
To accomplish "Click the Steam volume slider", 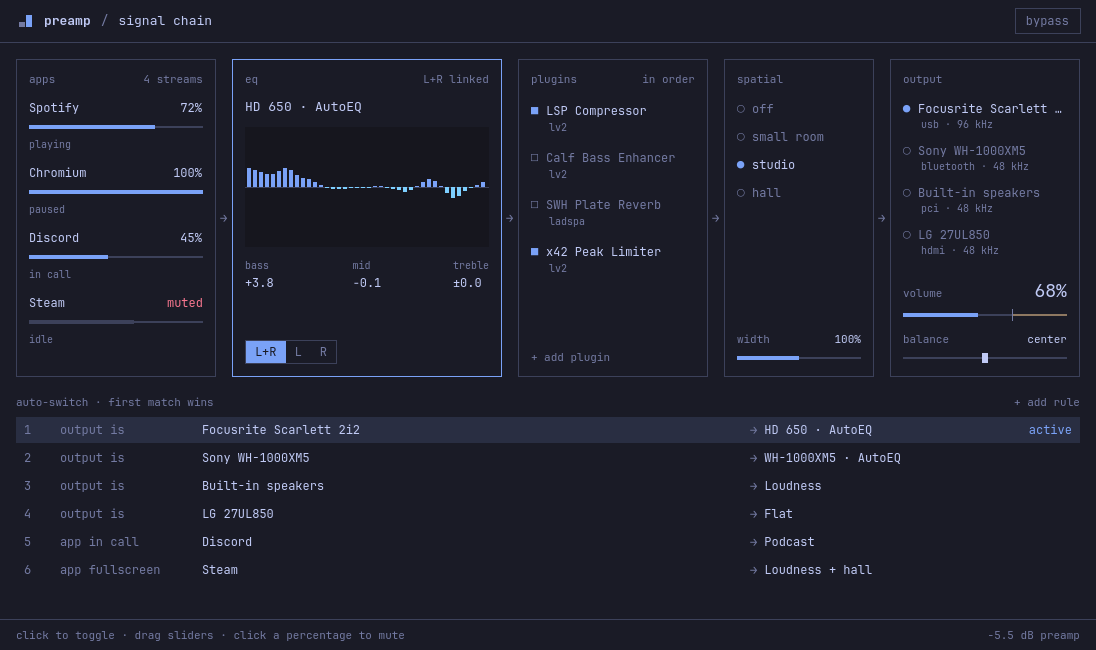I will [116, 322].
